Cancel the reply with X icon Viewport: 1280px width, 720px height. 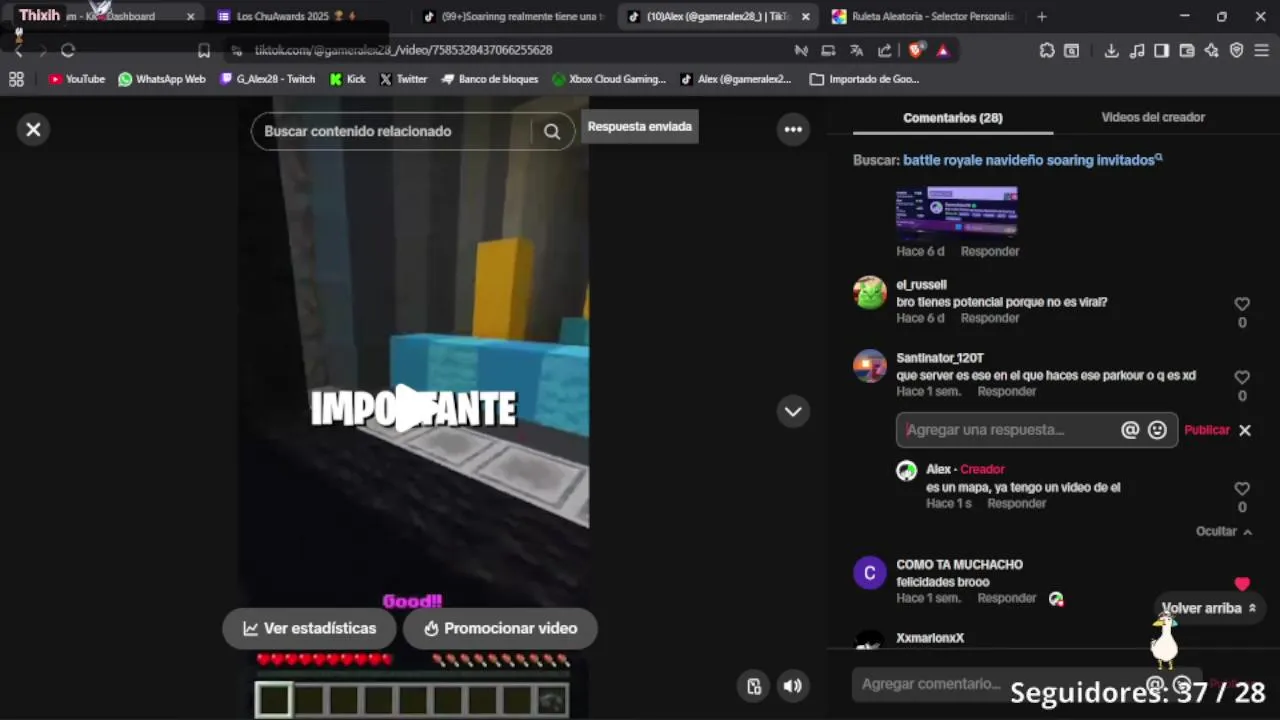[x=1245, y=430]
